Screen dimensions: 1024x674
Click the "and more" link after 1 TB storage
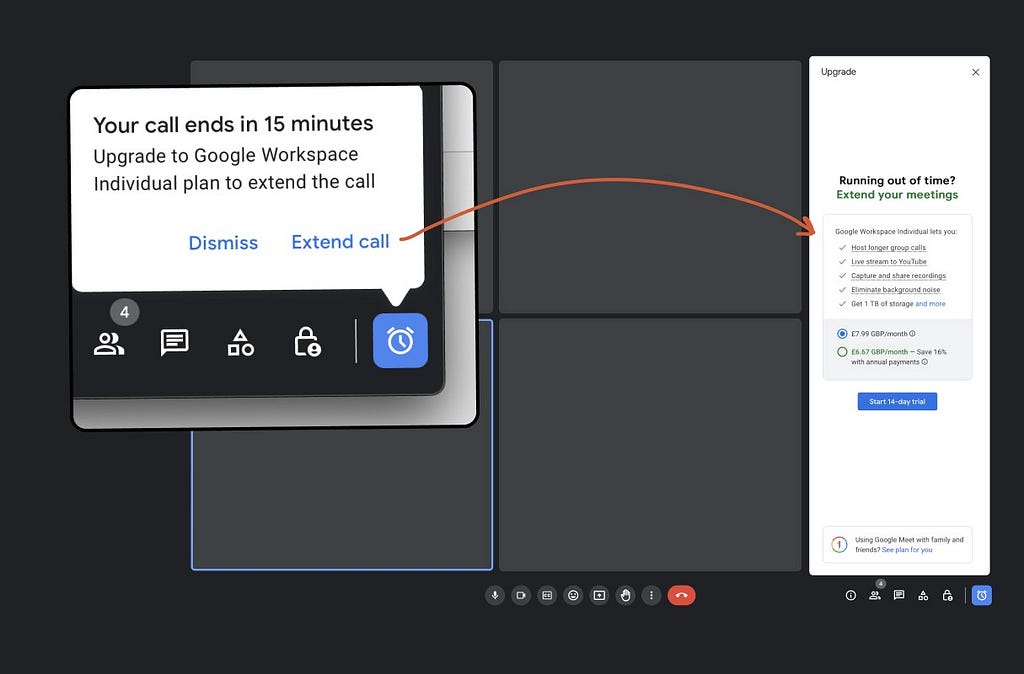930,304
